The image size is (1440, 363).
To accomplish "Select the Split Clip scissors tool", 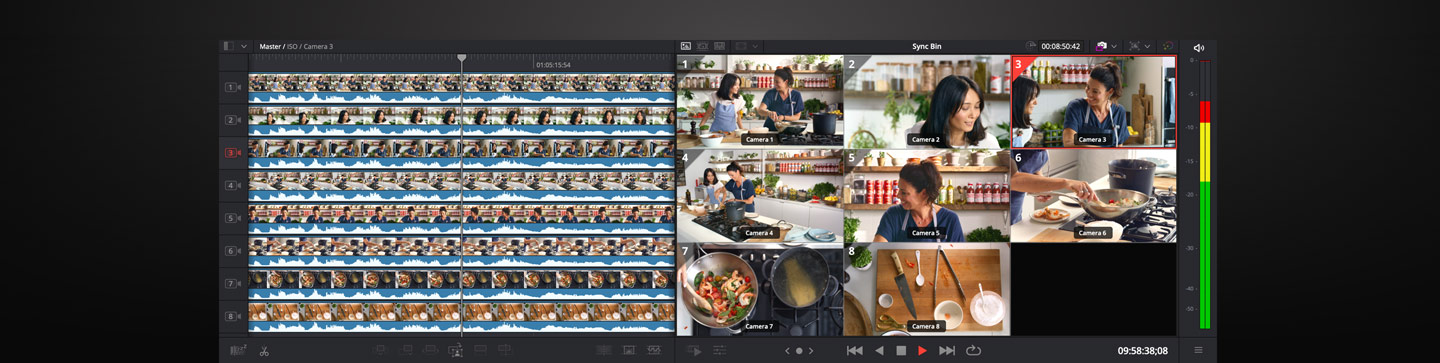I will point(264,351).
